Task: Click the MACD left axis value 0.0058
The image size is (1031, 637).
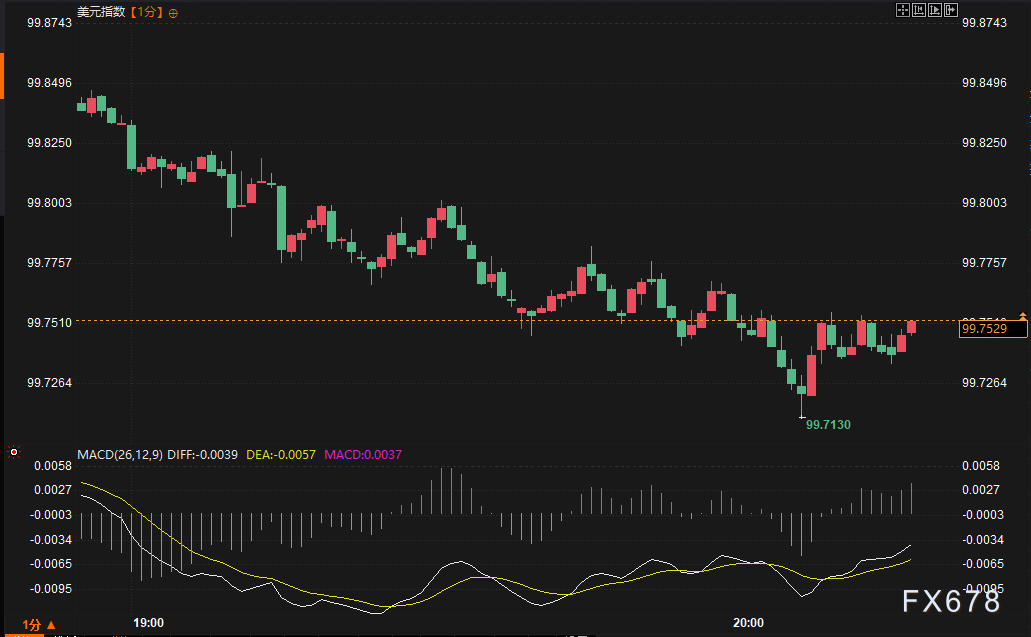Action: coord(53,466)
